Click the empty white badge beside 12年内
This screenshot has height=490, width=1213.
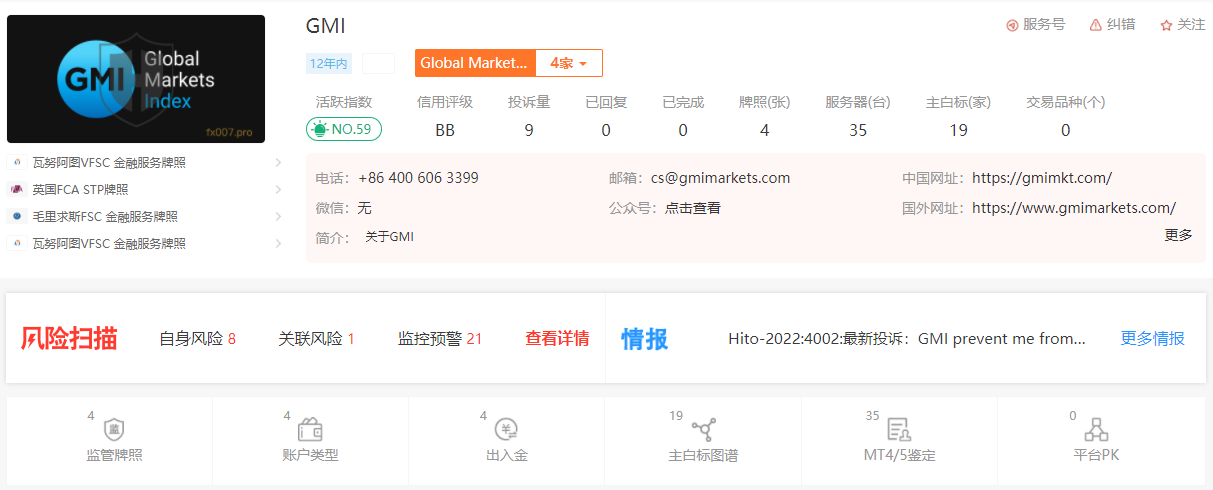[x=379, y=63]
